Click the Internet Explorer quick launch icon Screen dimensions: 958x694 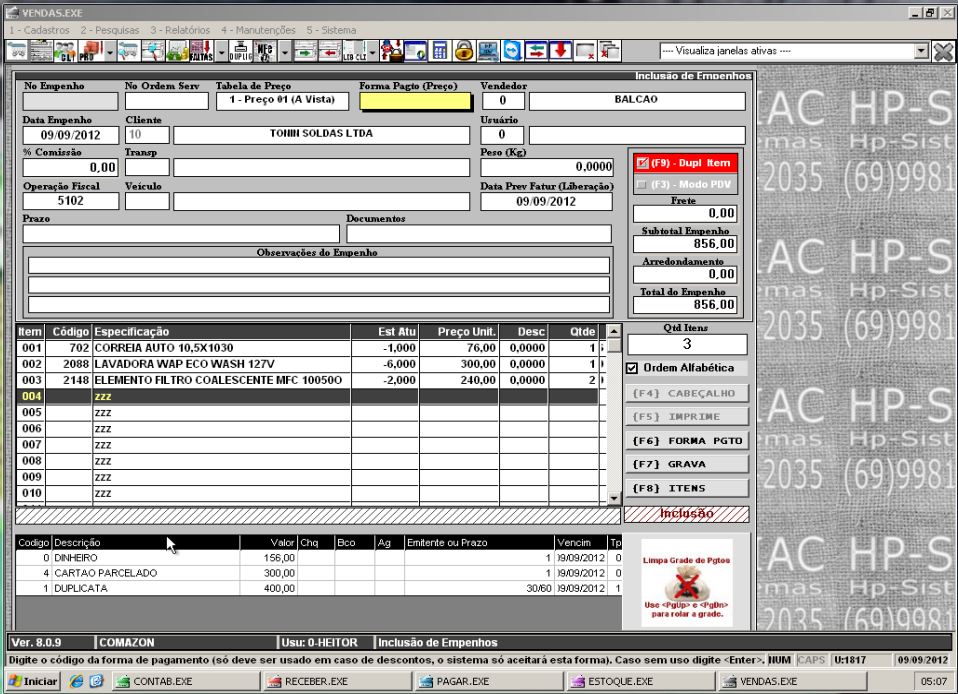point(76,681)
